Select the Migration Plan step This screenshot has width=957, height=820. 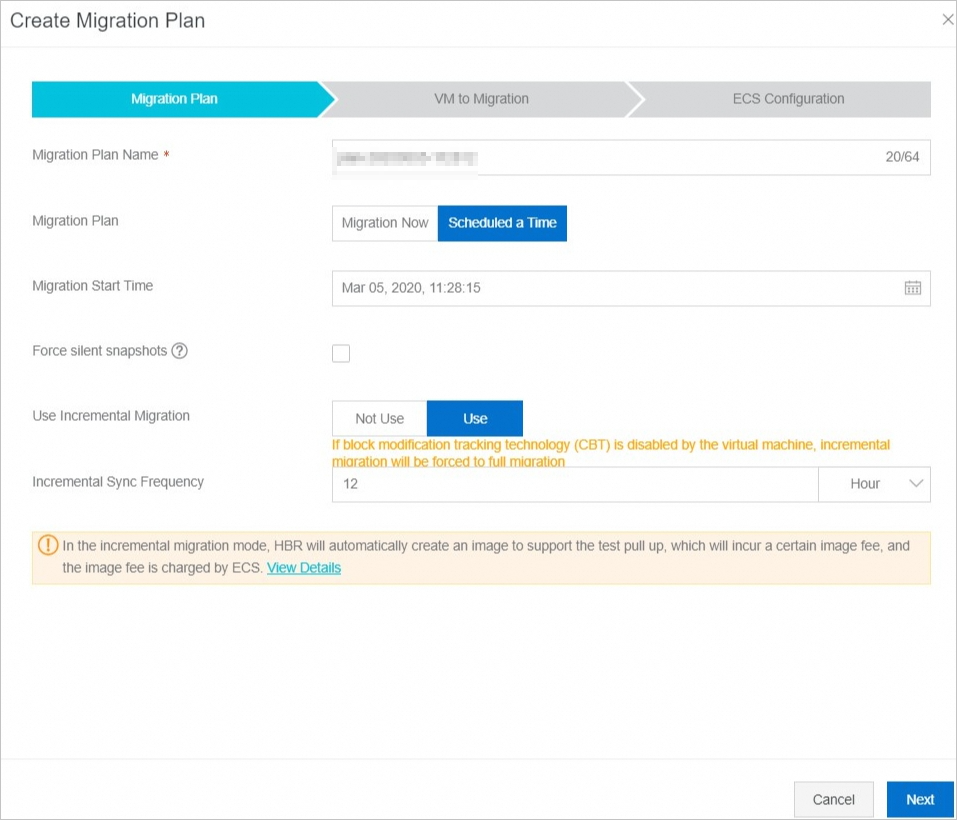(174, 99)
